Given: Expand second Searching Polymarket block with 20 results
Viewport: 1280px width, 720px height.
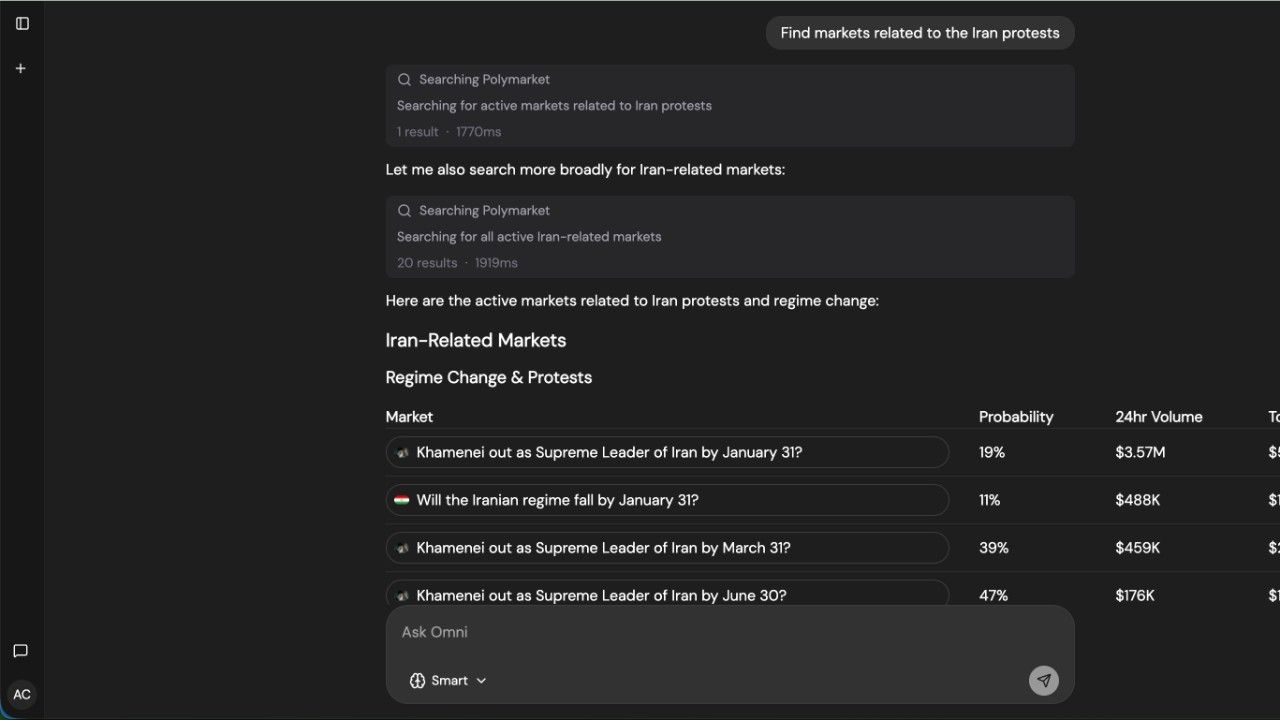Looking at the screenshot, I should [x=730, y=236].
